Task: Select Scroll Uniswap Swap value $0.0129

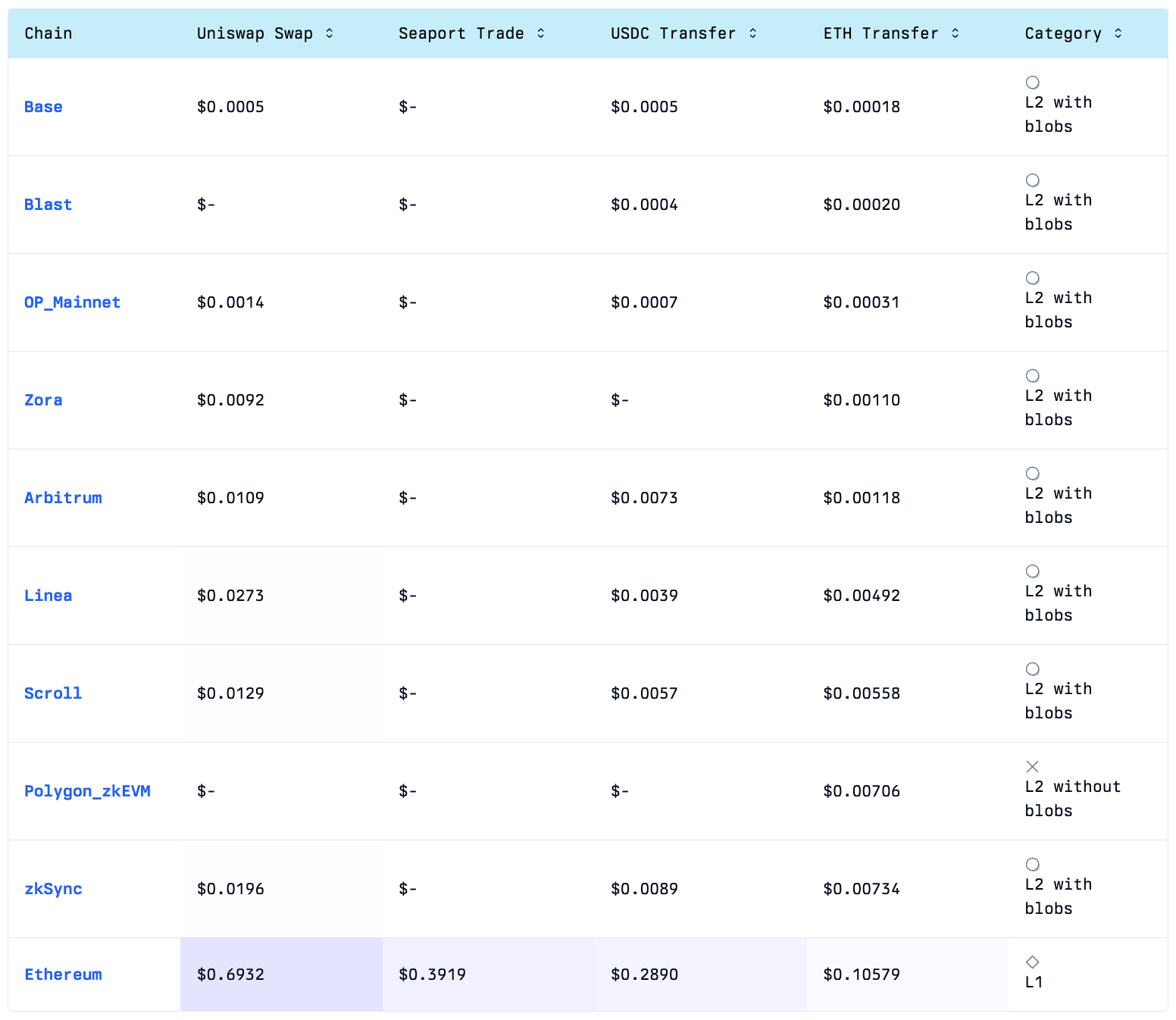Action: pyautogui.click(x=230, y=693)
